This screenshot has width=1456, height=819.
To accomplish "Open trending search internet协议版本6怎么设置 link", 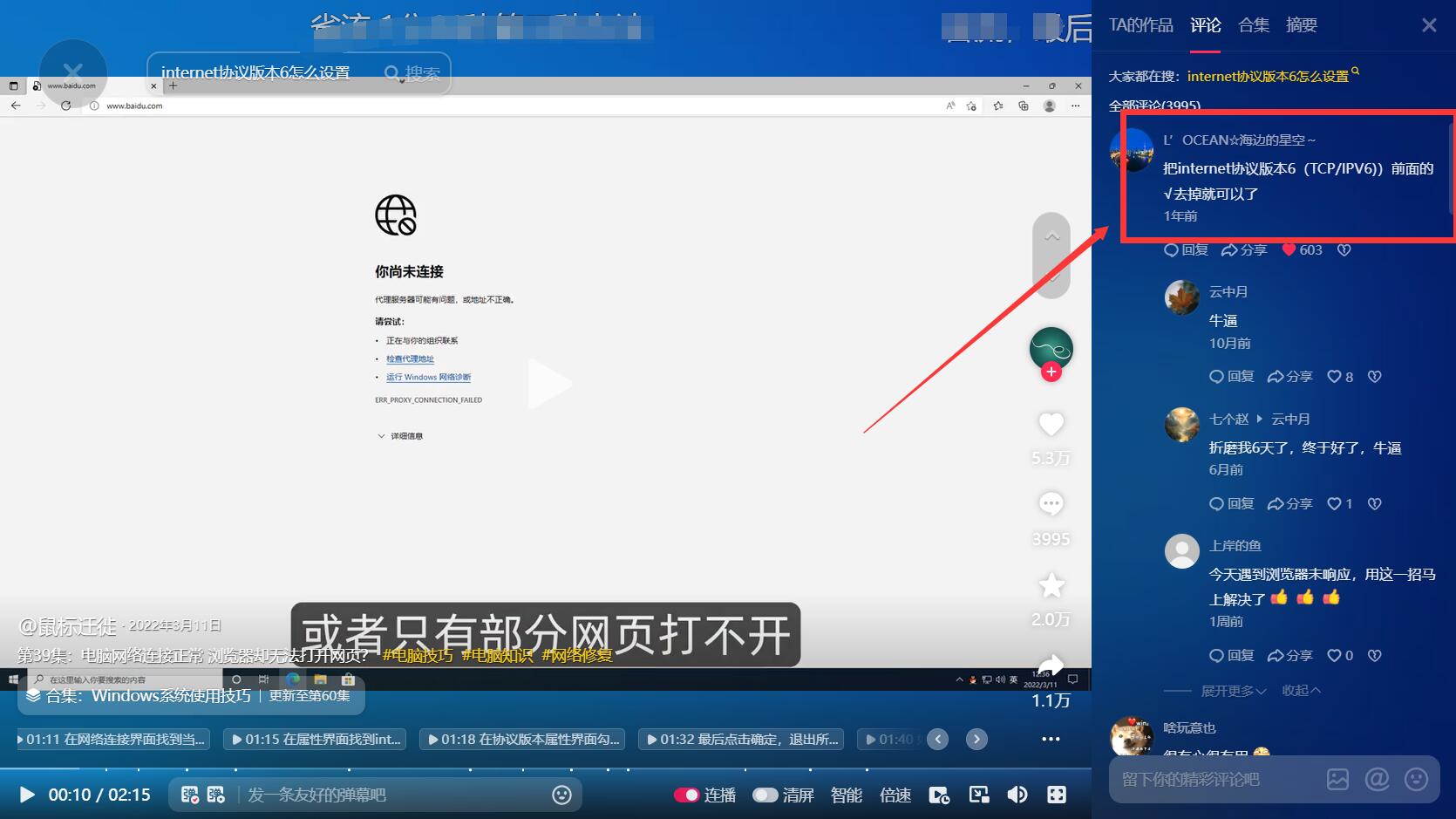I will point(1272,76).
